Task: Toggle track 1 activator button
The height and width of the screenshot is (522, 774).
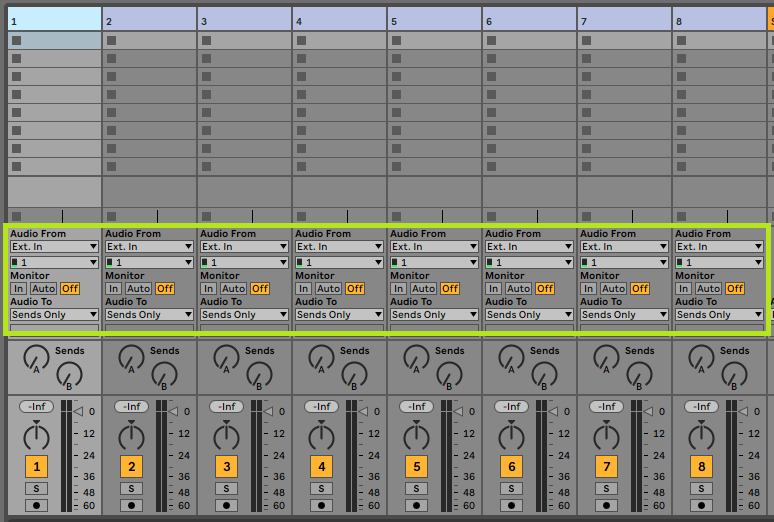Action: 37,467
